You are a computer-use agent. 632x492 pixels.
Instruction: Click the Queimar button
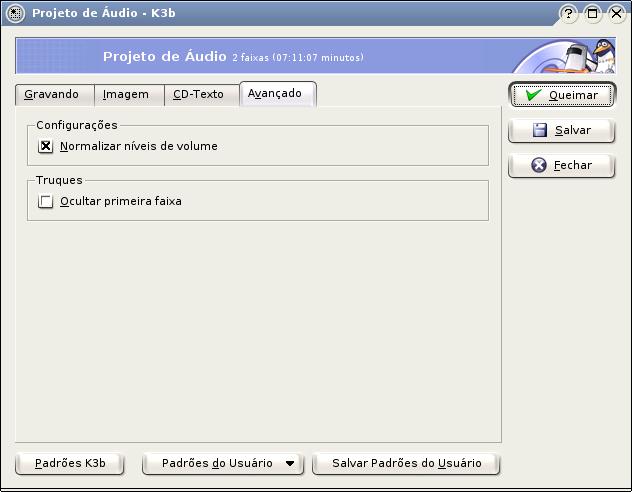click(562, 95)
